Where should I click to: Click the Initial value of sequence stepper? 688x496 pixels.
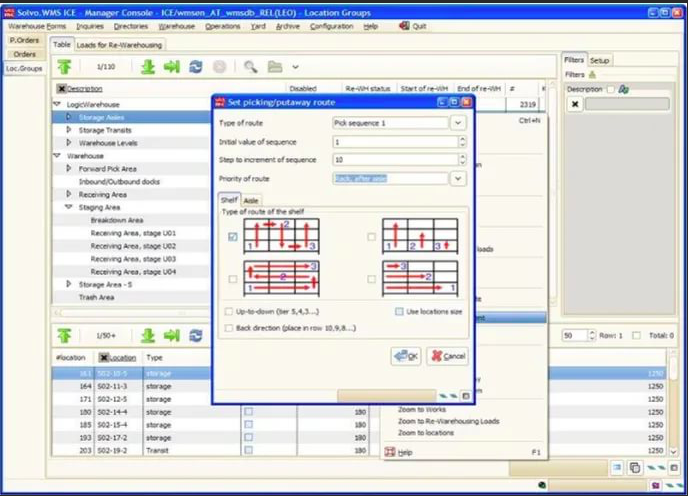click(x=462, y=142)
